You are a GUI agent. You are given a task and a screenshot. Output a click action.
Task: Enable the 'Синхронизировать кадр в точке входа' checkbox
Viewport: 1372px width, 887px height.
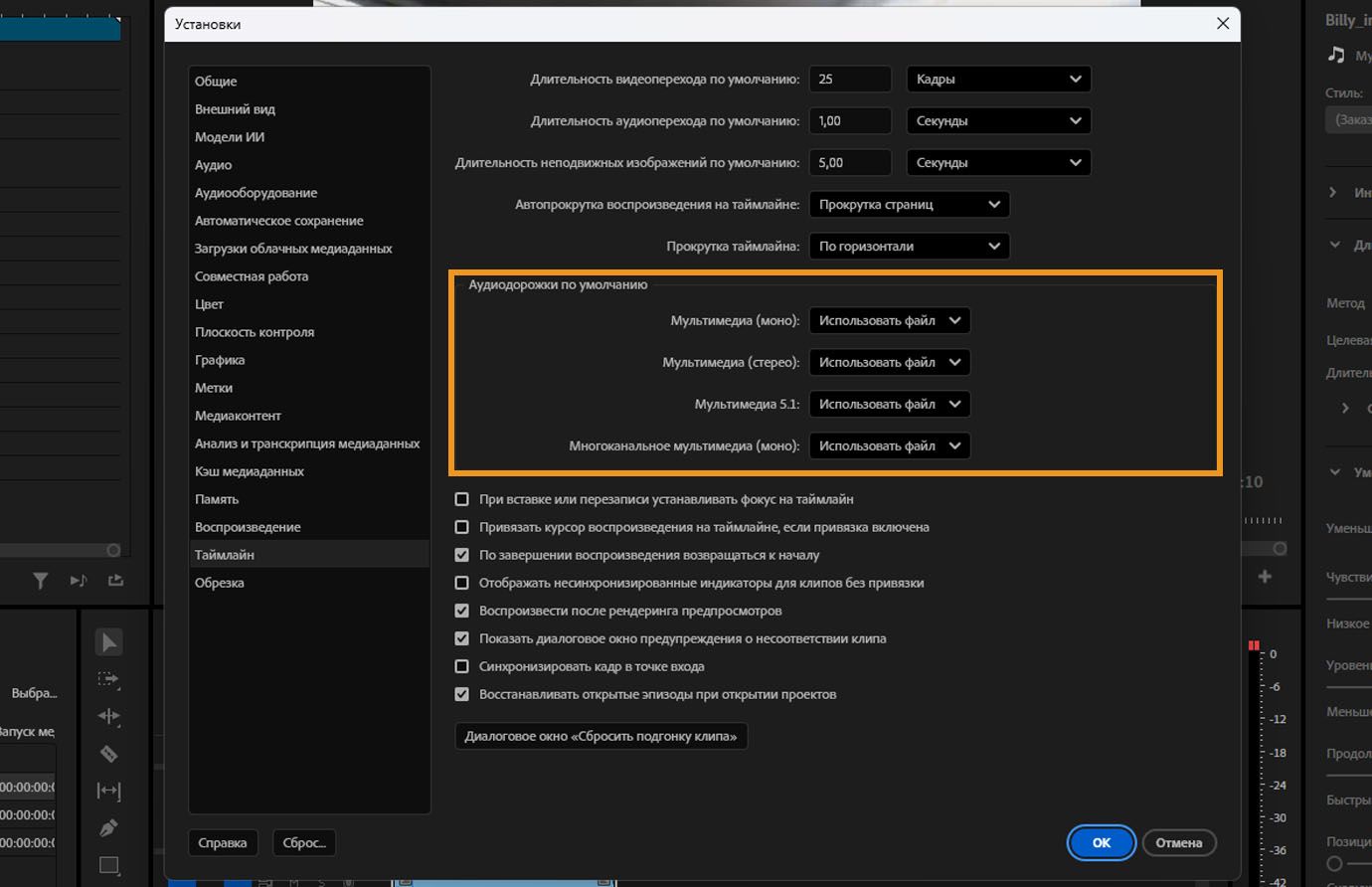point(462,666)
